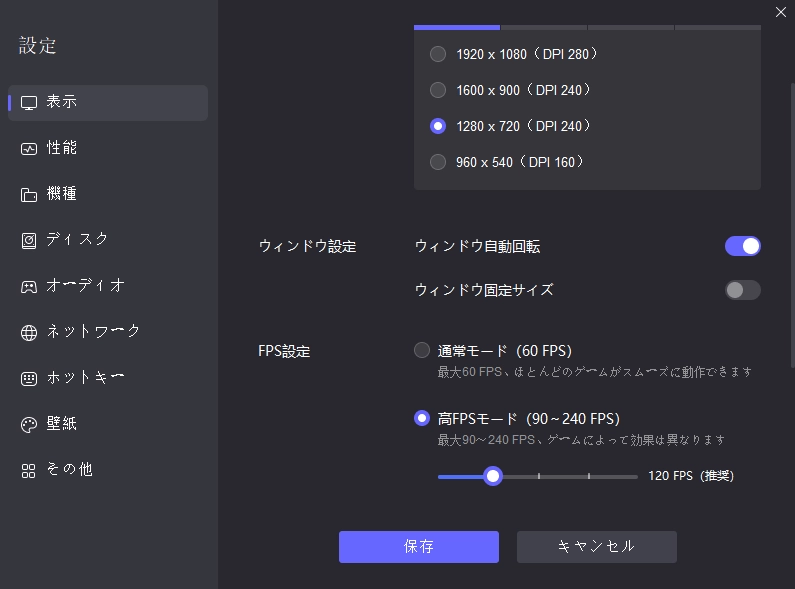Viewport: 795px width, 589px height.
Task: Close the settings window
Action: point(780,12)
